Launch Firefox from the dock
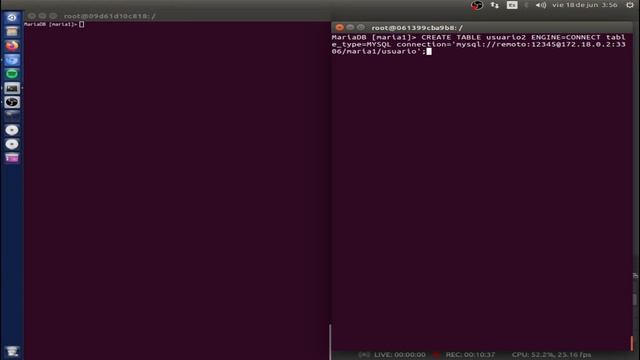 [x=12, y=45]
